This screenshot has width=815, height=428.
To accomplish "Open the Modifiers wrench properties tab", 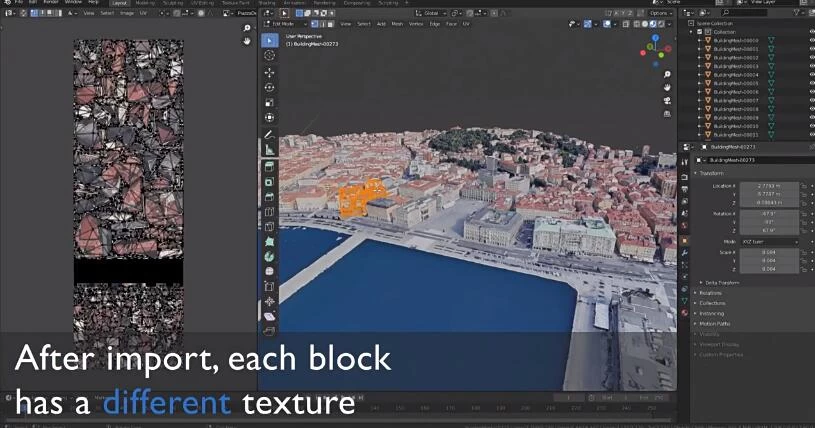I will click(x=684, y=253).
